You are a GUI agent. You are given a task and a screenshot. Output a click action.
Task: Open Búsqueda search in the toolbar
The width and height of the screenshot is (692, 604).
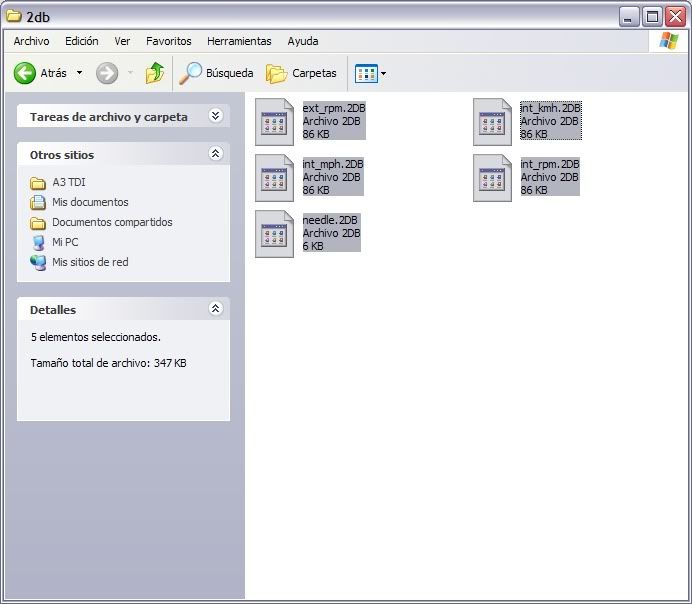click(216, 73)
